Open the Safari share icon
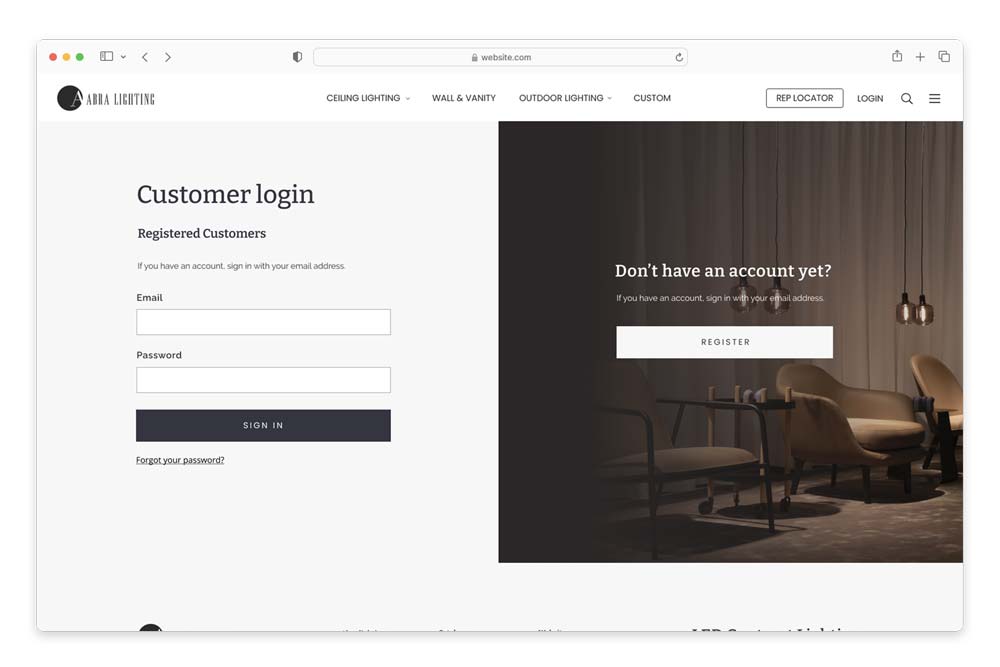This screenshot has height=667, width=1000. (x=897, y=56)
